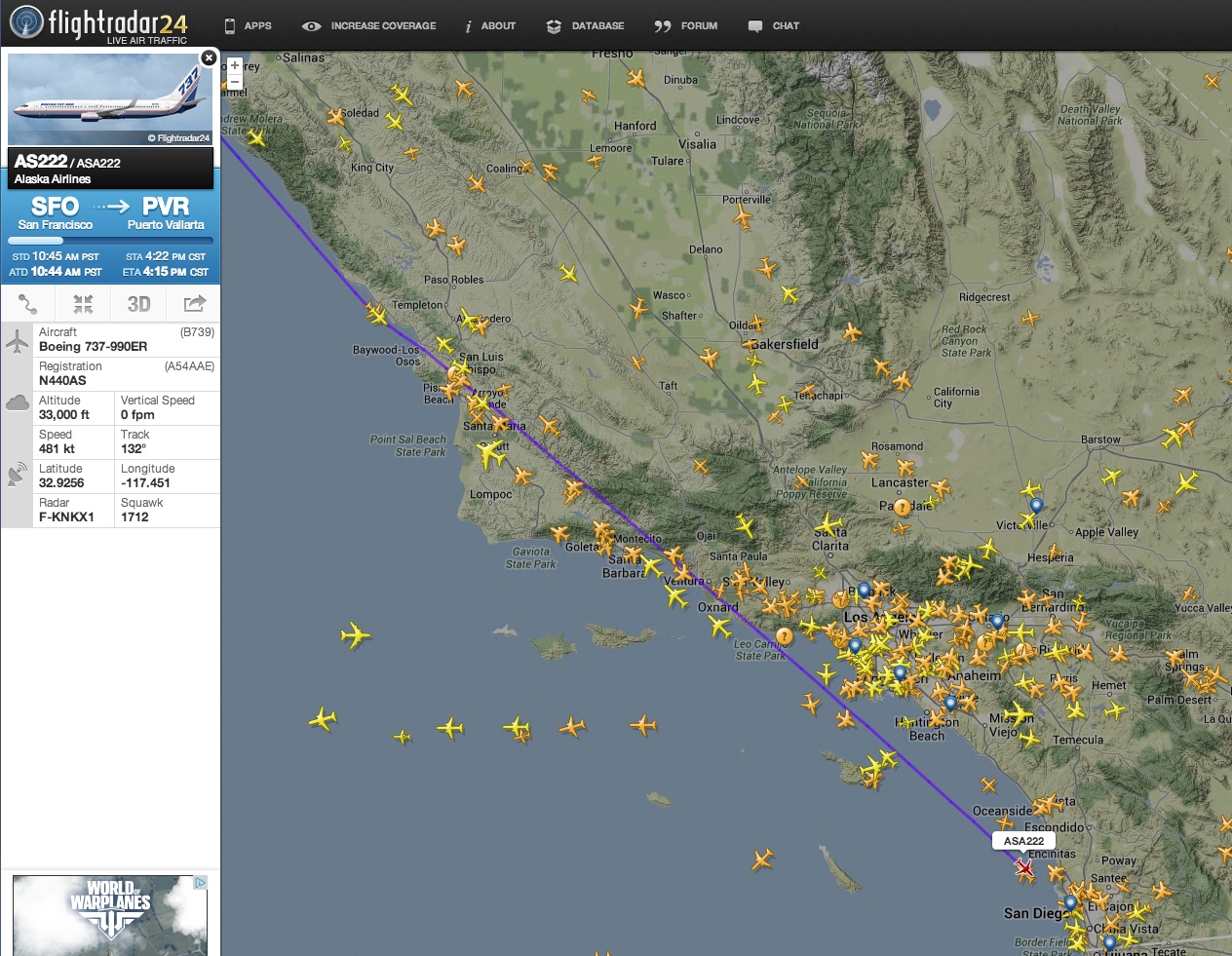Toggle the cloud weather section icon
Image resolution: width=1232 pixels, height=956 pixels.
[18, 402]
